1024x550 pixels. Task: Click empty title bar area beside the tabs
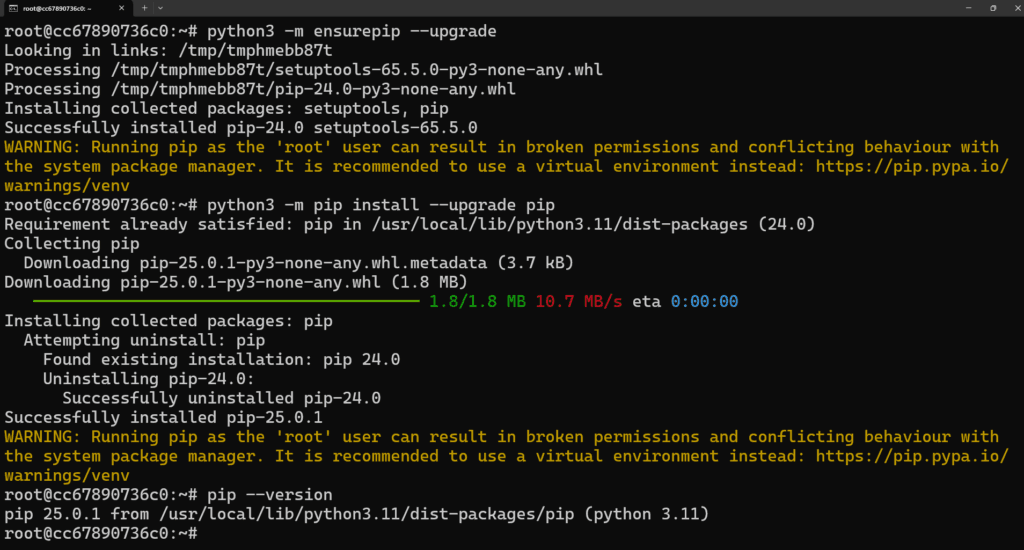pyautogui.click(x=562, y=8)
